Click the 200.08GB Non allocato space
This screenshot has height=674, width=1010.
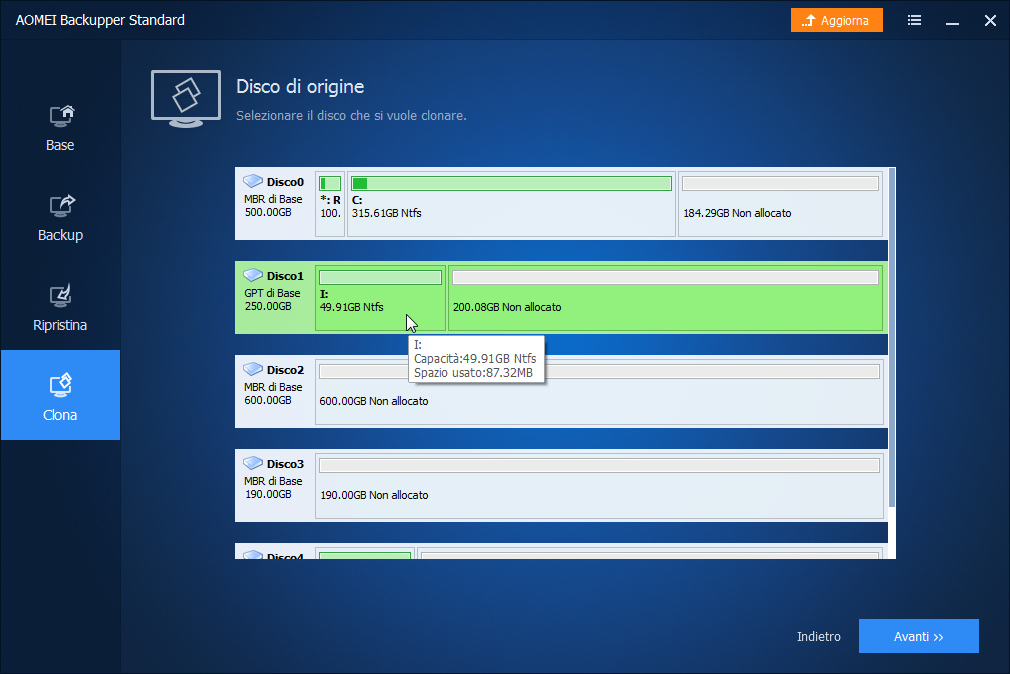click(x=665, y=298)
